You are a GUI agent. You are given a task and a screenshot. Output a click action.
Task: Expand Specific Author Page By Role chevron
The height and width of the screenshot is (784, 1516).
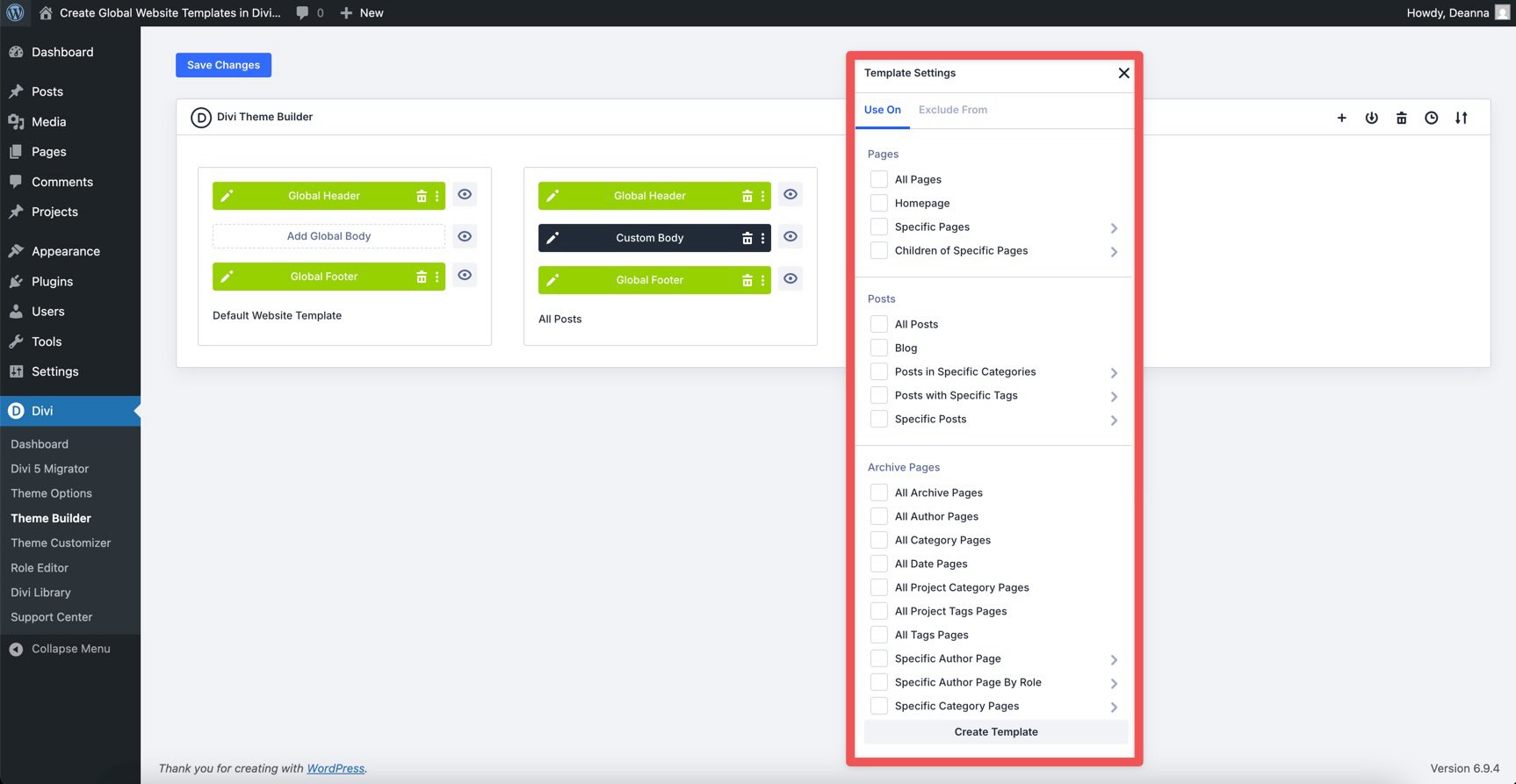pyautogui.click(x=1114, y=684)
